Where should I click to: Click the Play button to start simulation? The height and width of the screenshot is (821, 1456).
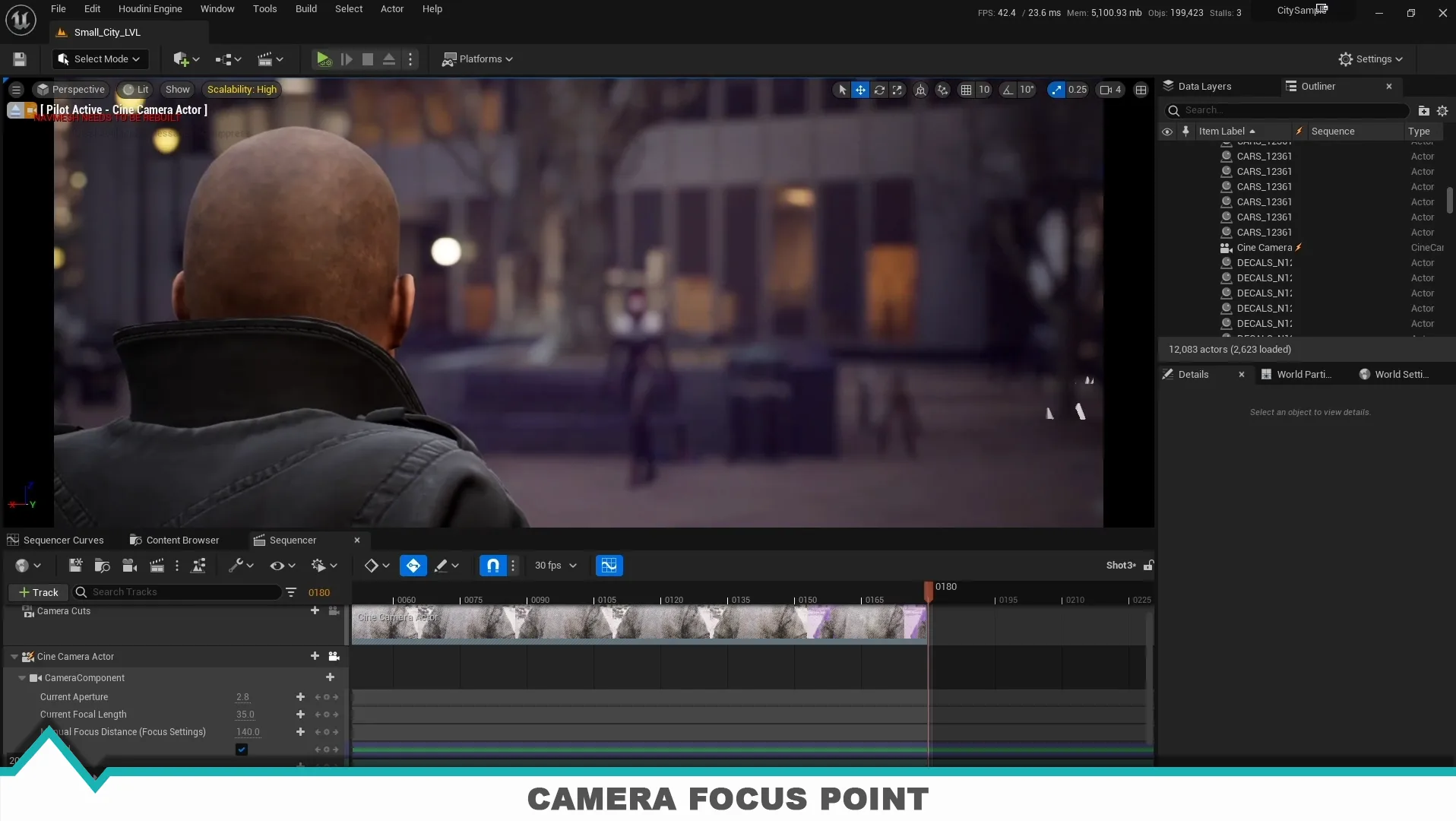(x=323, y=59)
